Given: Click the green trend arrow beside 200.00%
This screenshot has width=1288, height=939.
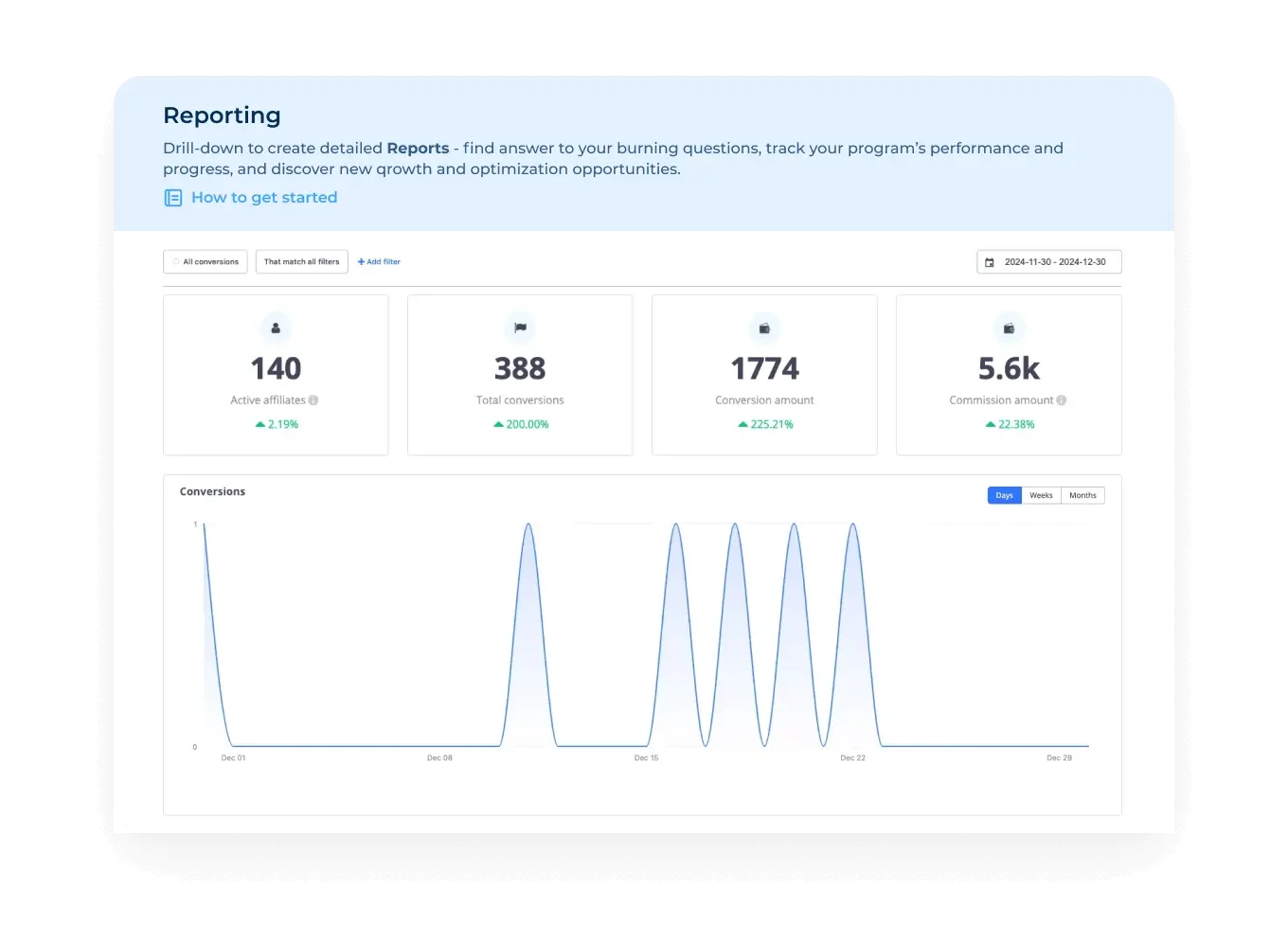Looking at the screenshot, I should [x=498, y=424].
